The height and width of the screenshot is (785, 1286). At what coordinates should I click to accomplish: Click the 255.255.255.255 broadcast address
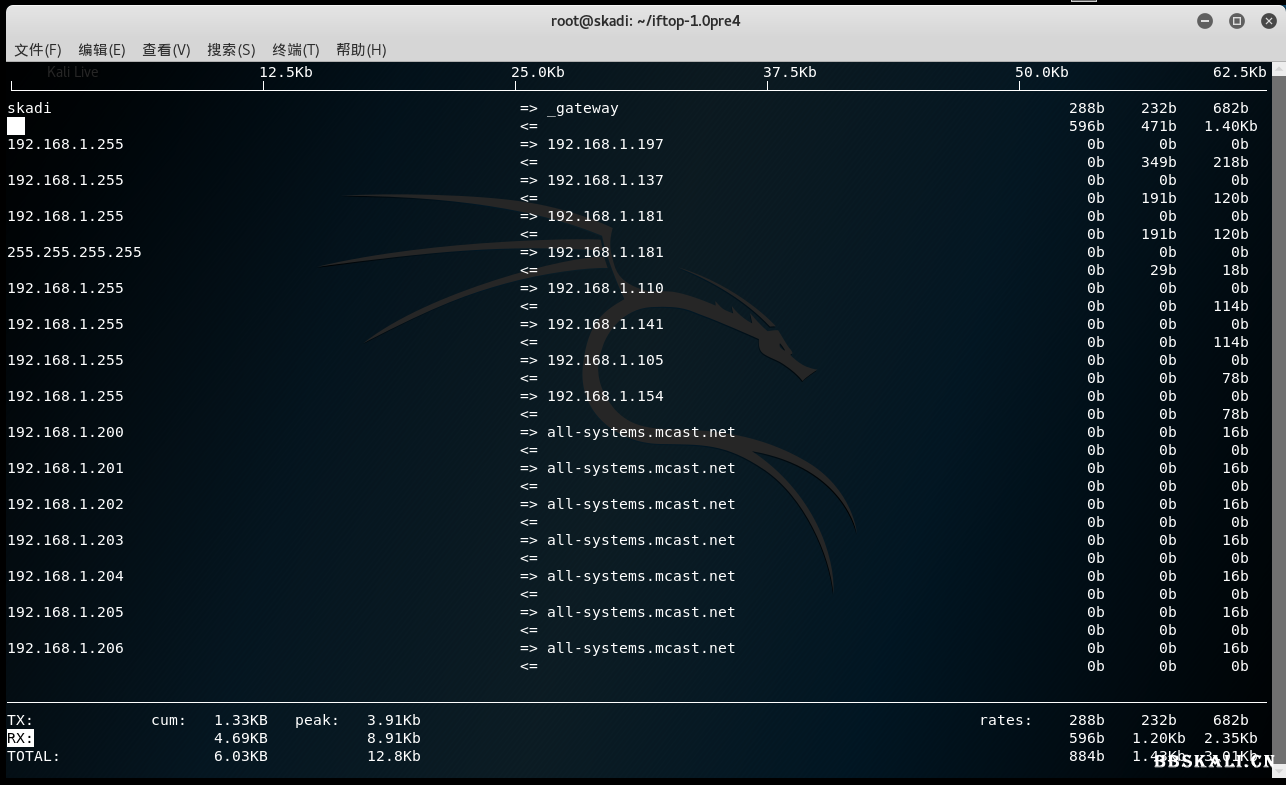(74, 252)
